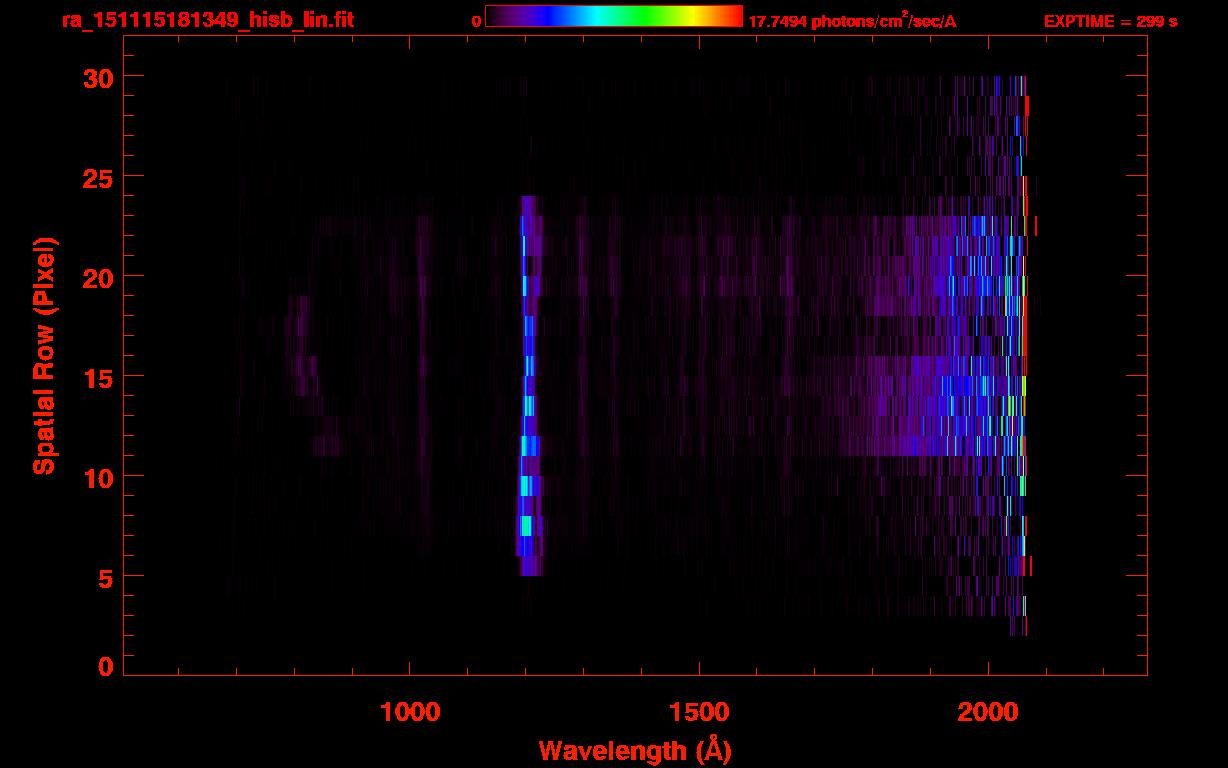
Task: Click the 1000 wavelength tick label
Action: (410, 712)
